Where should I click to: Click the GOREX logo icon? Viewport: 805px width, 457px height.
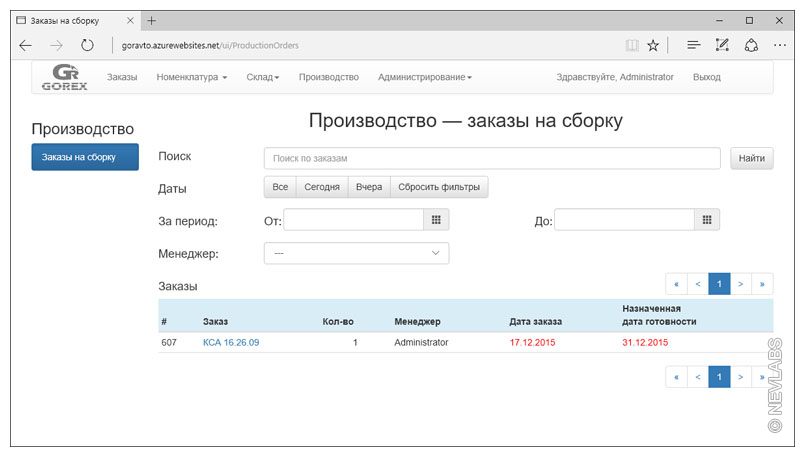pos(65,77)
